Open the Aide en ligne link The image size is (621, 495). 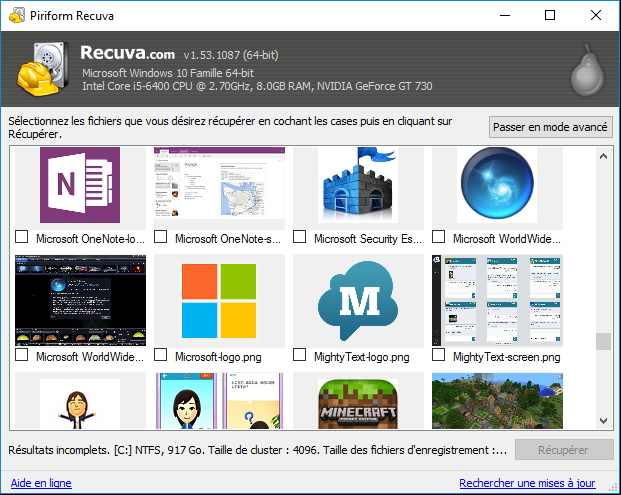tap(41, 483)
